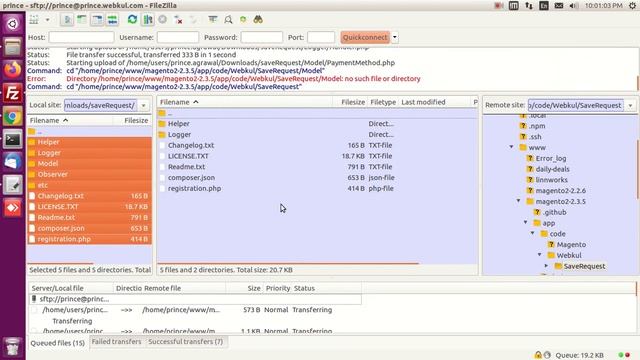Screen dimensions: 640x360
Task: Collapse the www folder in remote tree
Action: point(511,147)
